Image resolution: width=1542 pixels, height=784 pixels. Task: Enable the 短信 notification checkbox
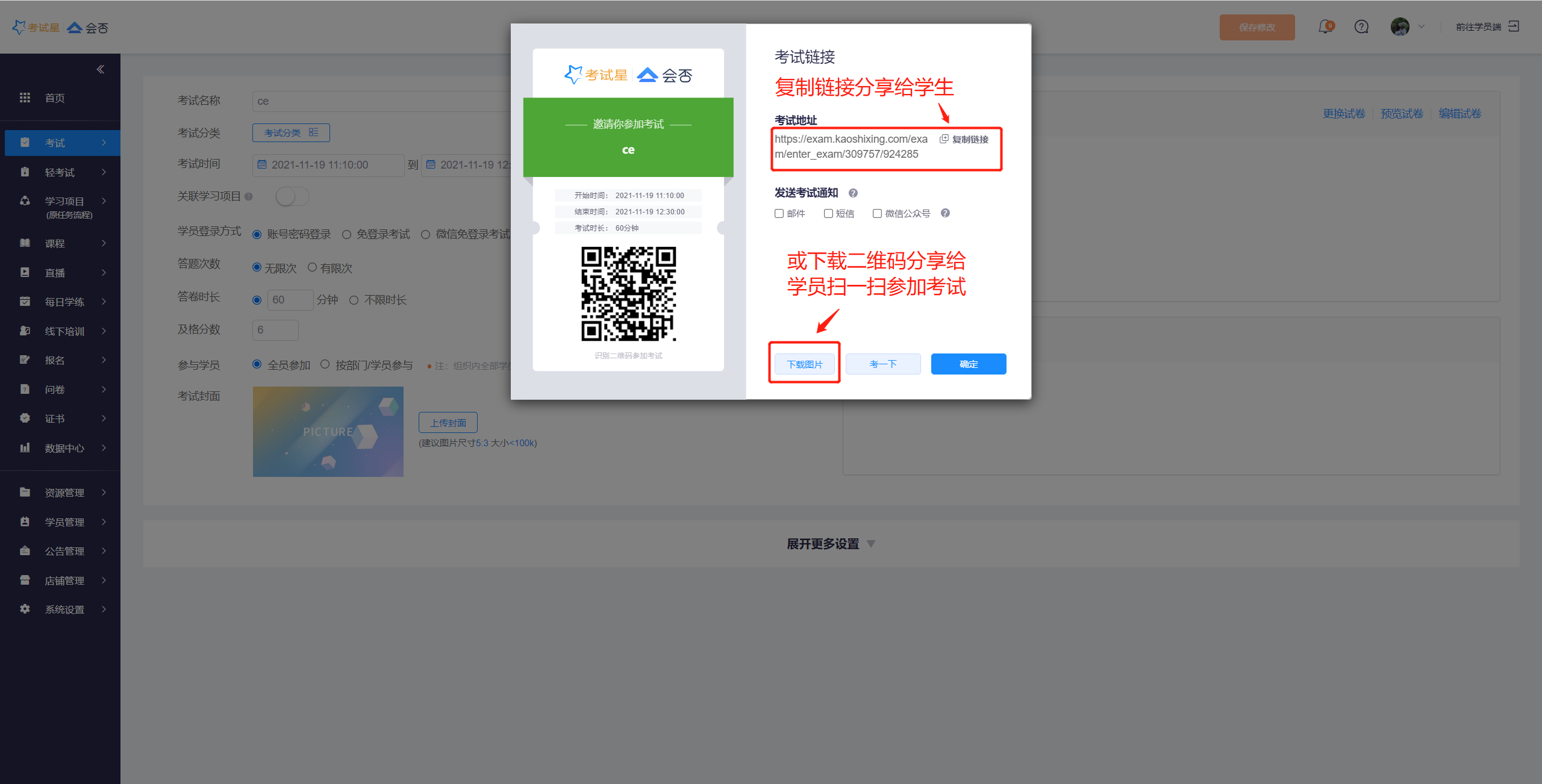point(828,214)
